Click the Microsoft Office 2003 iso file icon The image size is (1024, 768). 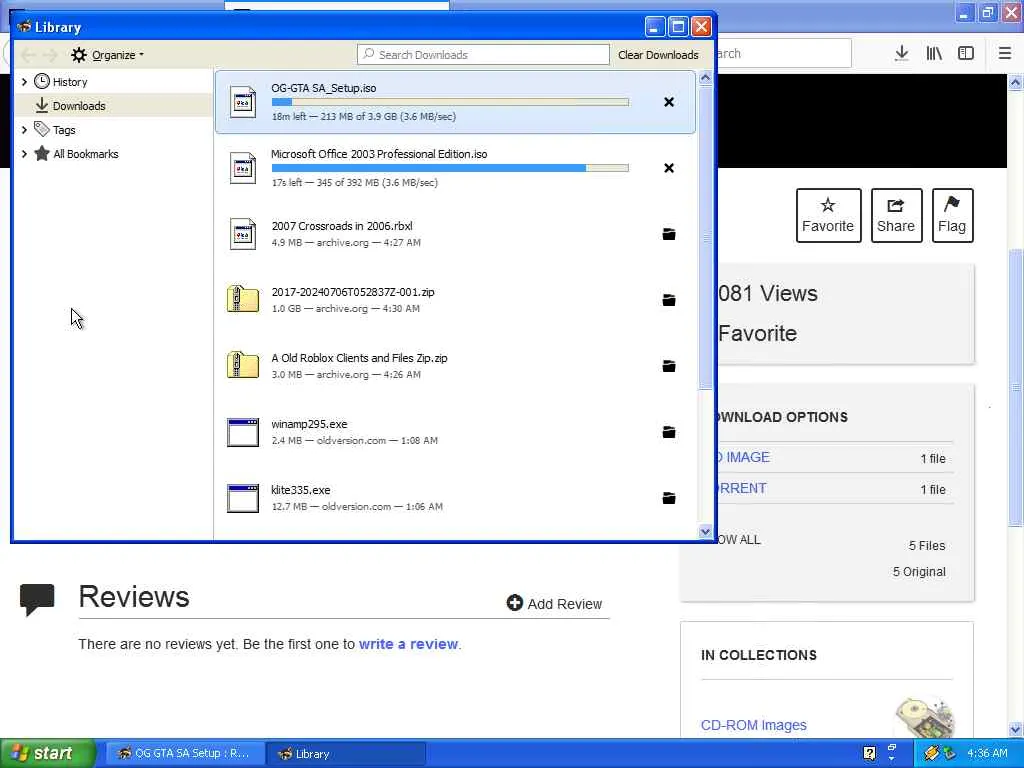243,168
